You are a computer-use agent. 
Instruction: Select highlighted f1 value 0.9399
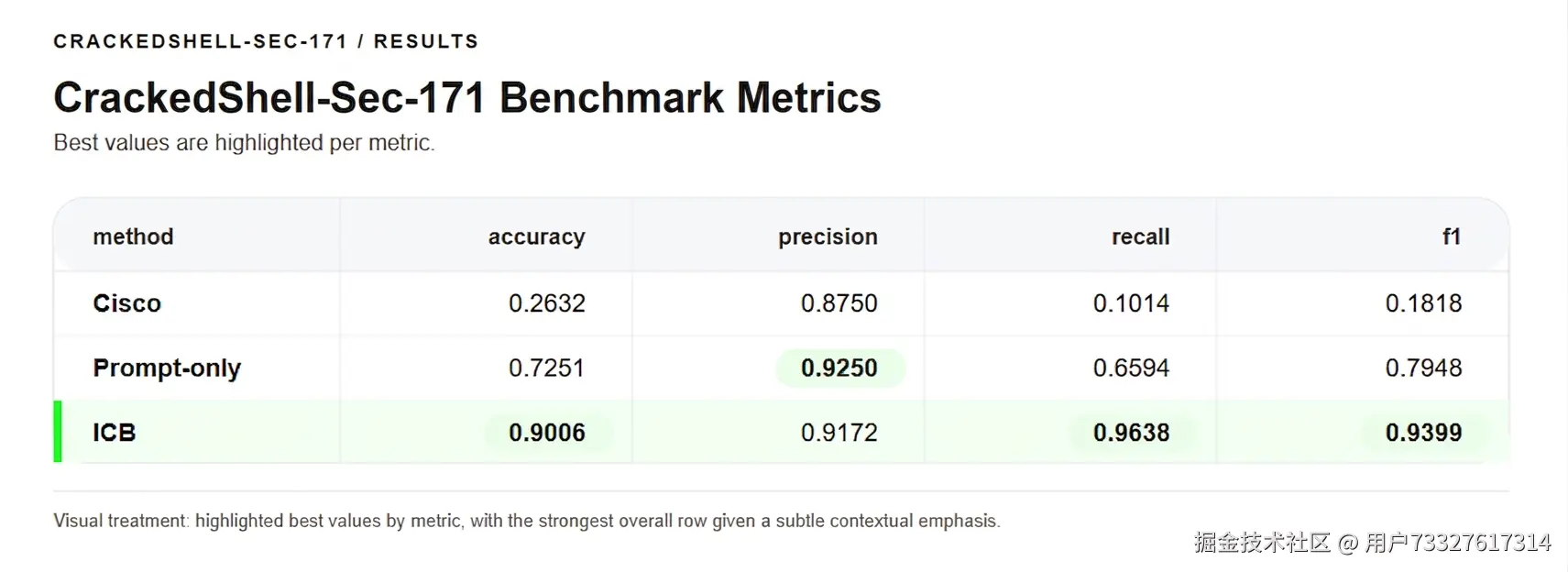pyautogui.click(x=1423, y=433)
